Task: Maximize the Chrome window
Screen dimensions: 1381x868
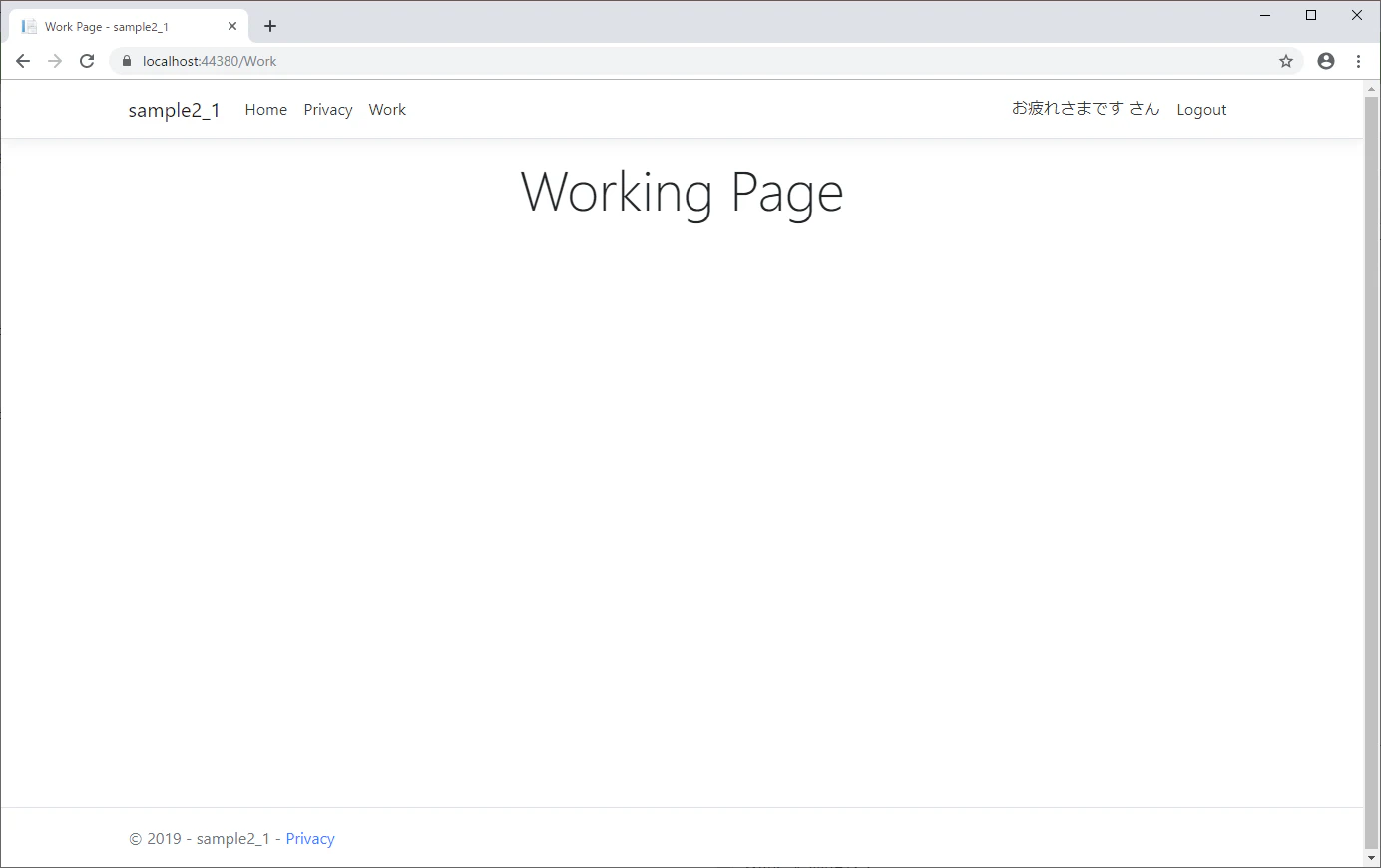Action: 1311,15
